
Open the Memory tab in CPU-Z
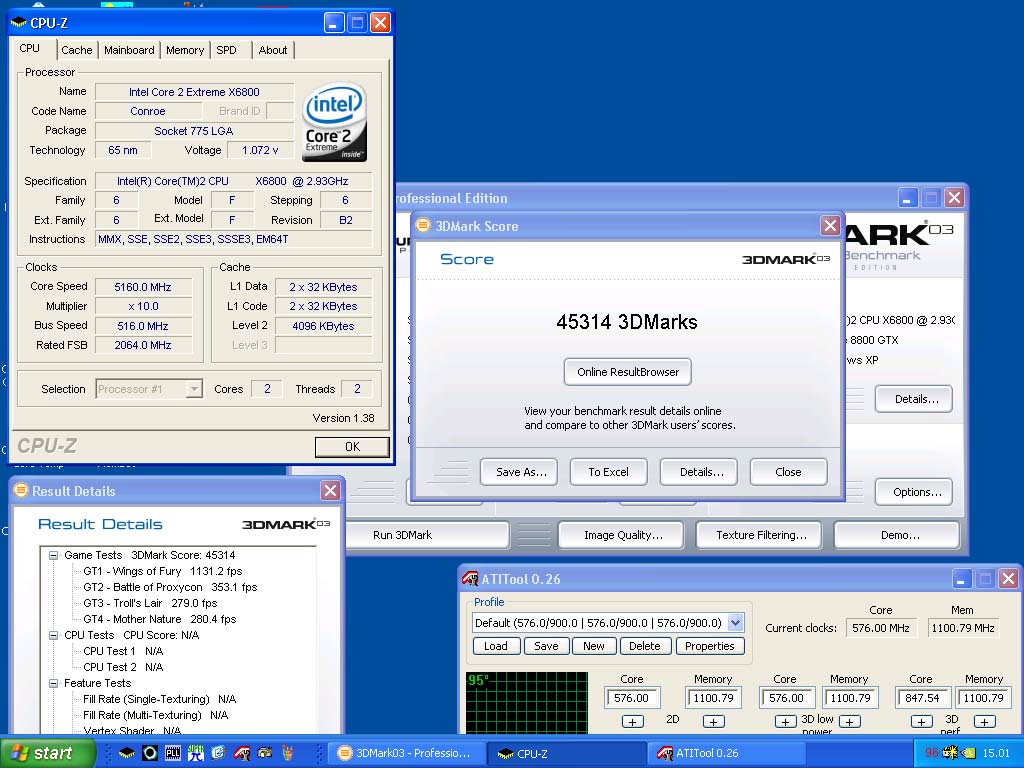pos(185,50)
